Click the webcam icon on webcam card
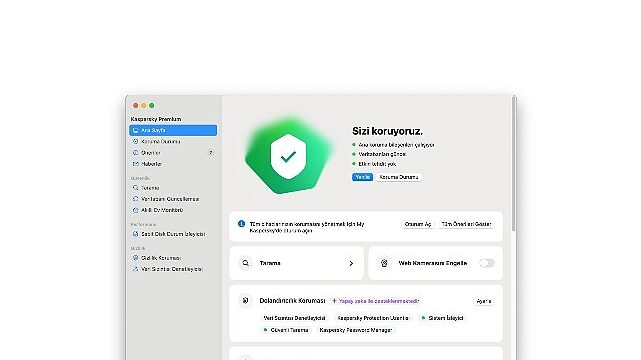Image resolution: width=641 pixels, height=360 pixels. (x=384, y=263)
